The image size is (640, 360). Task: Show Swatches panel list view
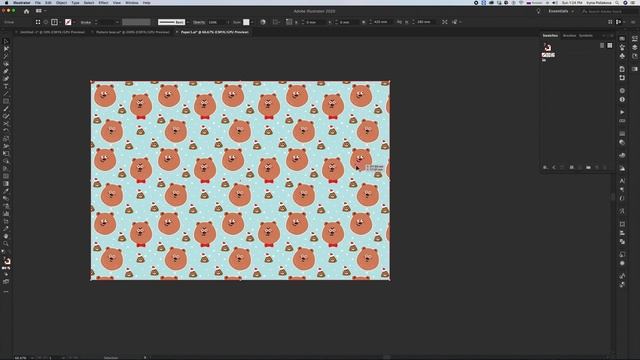pyautogui.click(x=602, y=46)
